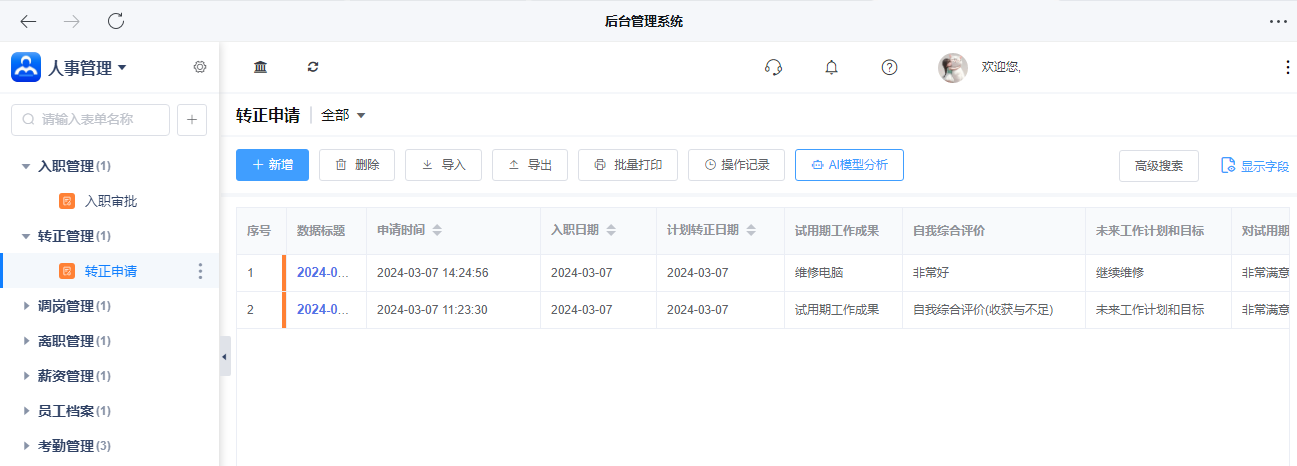
Task: Collapse the sidebar with the divider handle
Action: point(225,356)
